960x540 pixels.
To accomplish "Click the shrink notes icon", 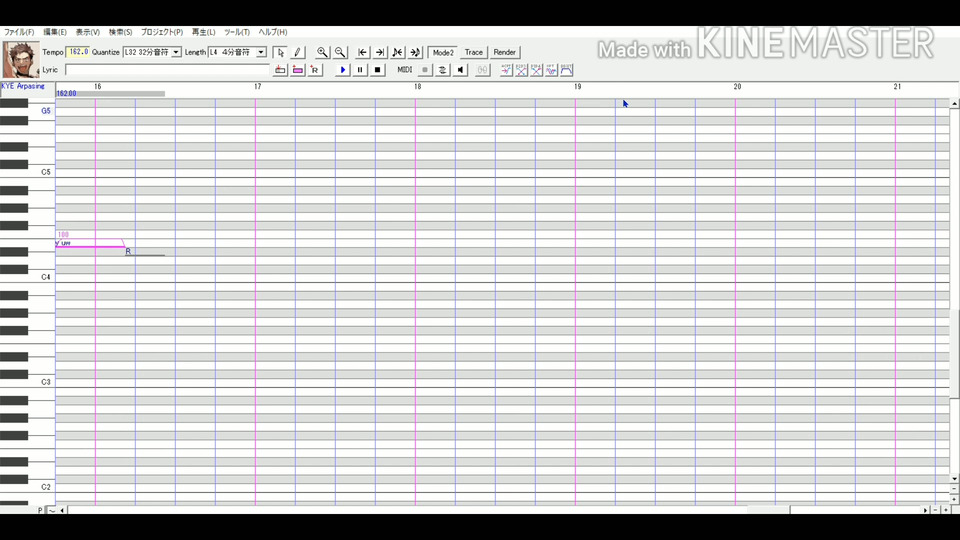I will pyautogui.click(x=397, y=52).
